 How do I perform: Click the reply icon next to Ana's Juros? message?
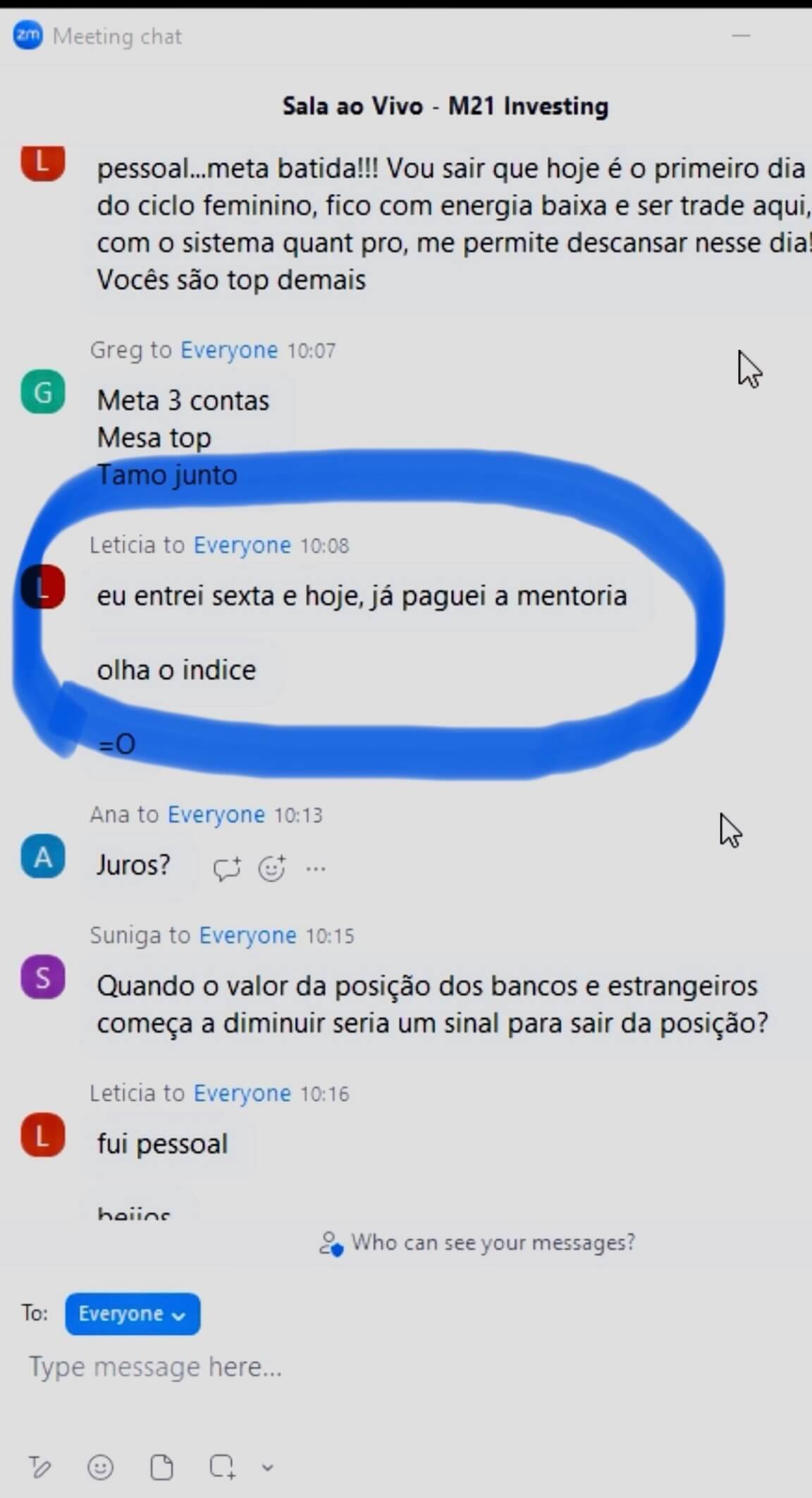point(227,868)
